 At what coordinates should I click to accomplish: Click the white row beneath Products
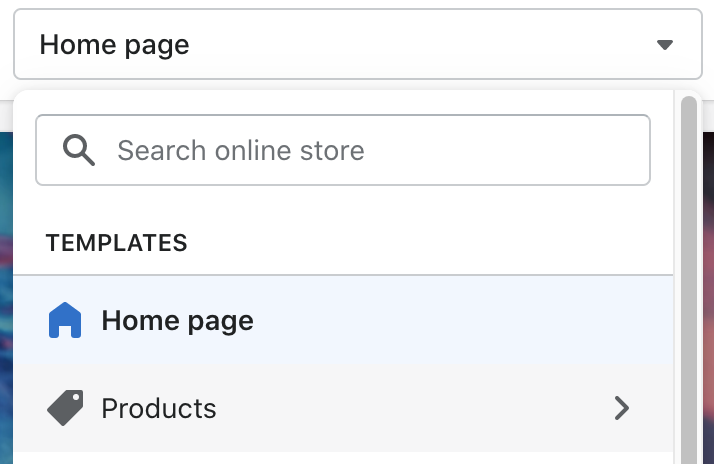point(343,458)
